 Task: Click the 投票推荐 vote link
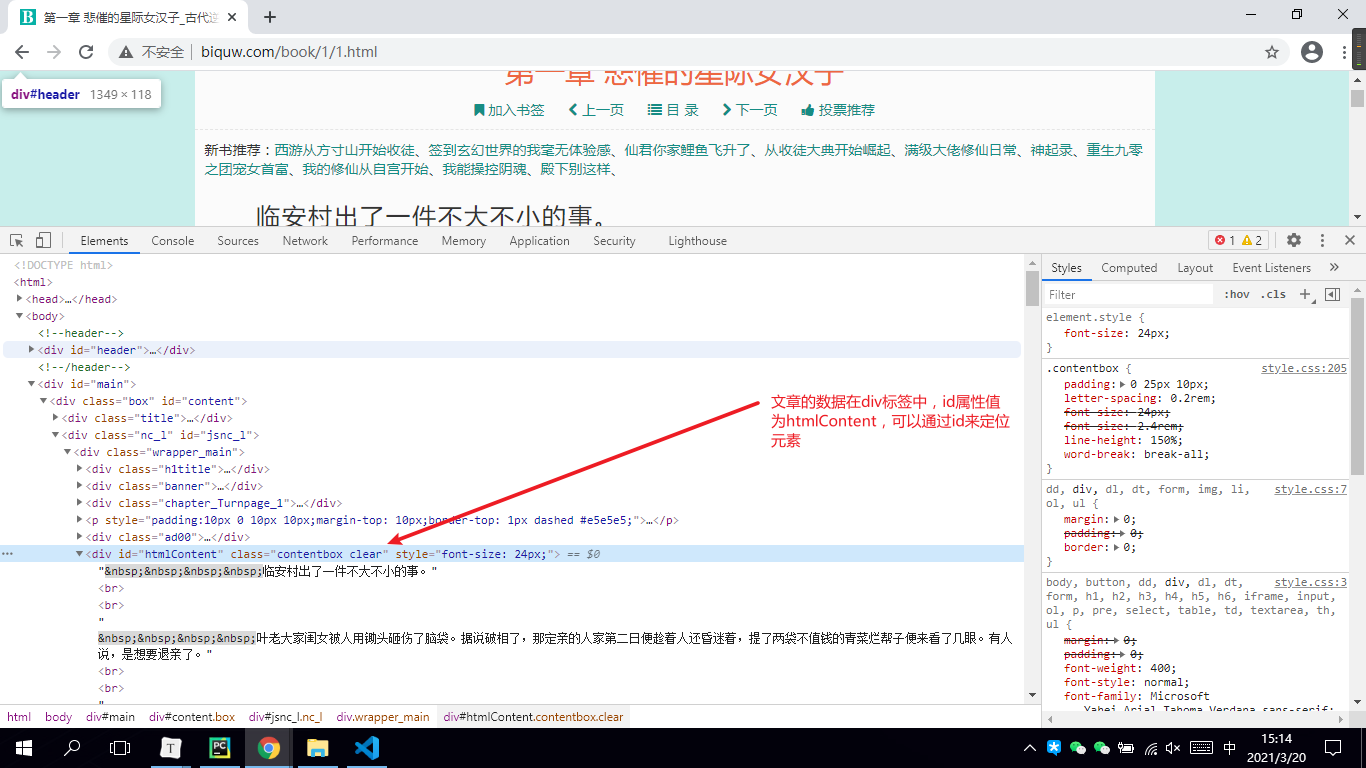tap(838, 110)
